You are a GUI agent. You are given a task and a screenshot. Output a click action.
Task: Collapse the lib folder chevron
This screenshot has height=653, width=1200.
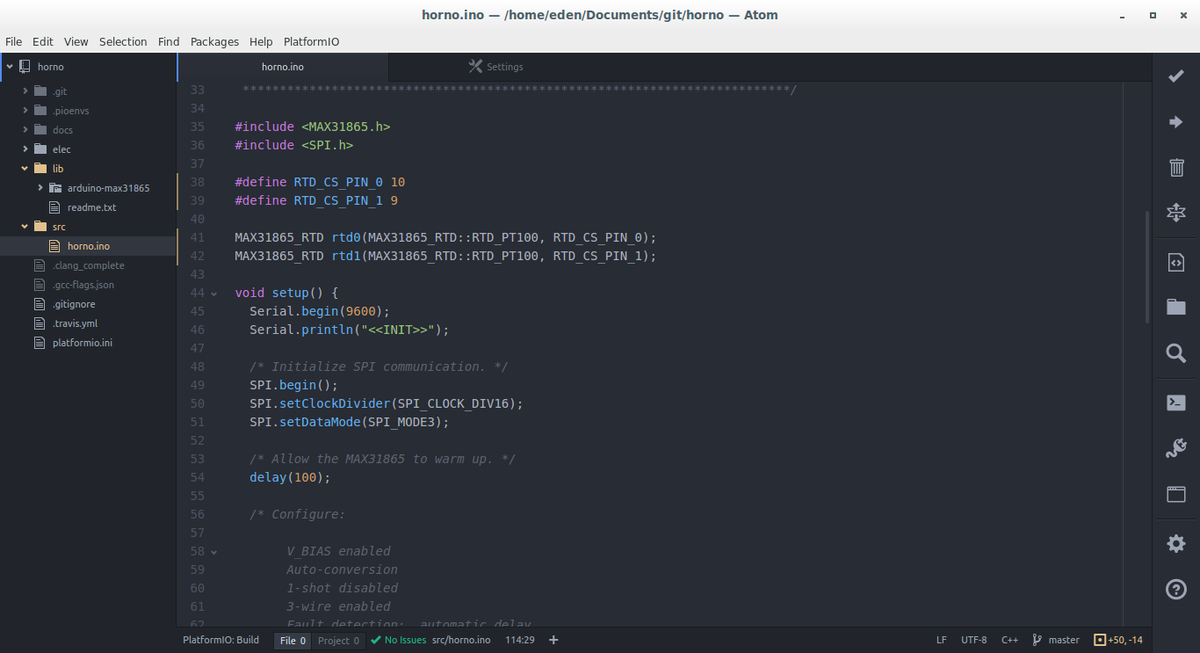point(25,169)
